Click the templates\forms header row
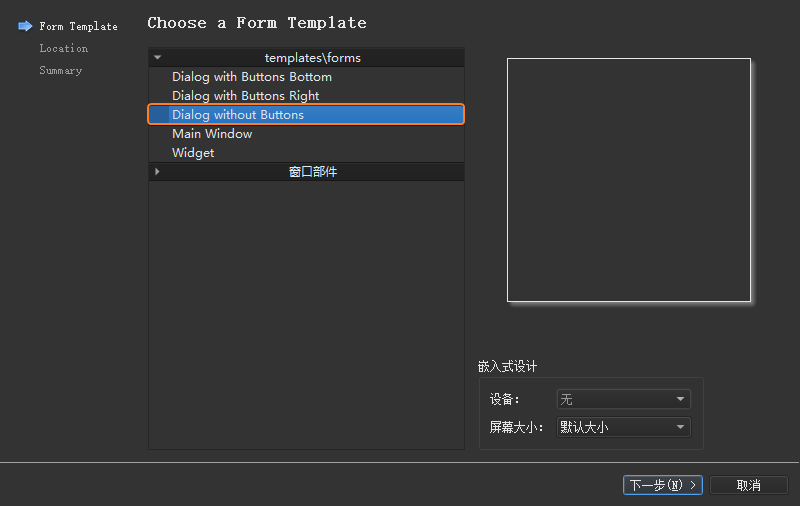800x506 pixels. (312, 58)
